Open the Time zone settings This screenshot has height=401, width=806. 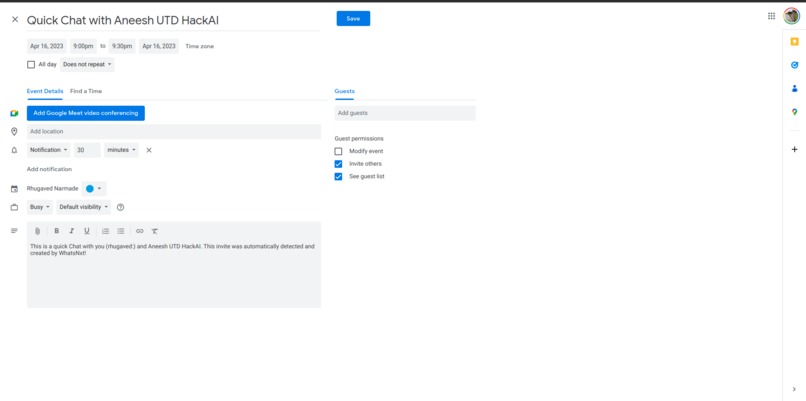199,46
